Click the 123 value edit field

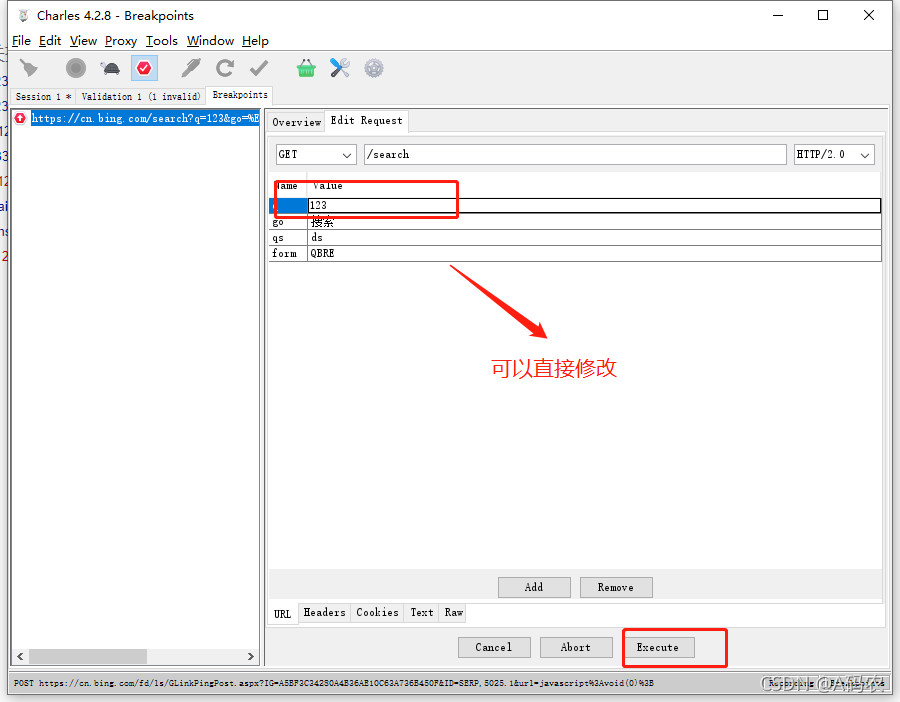593,205
